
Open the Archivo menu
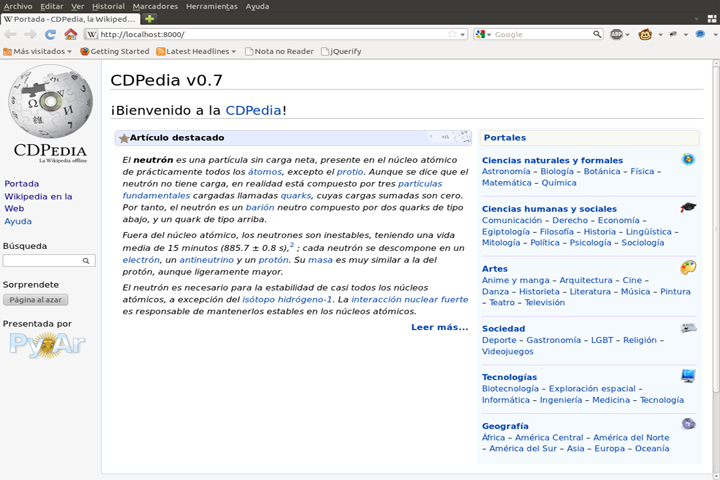tap(18, 6)
